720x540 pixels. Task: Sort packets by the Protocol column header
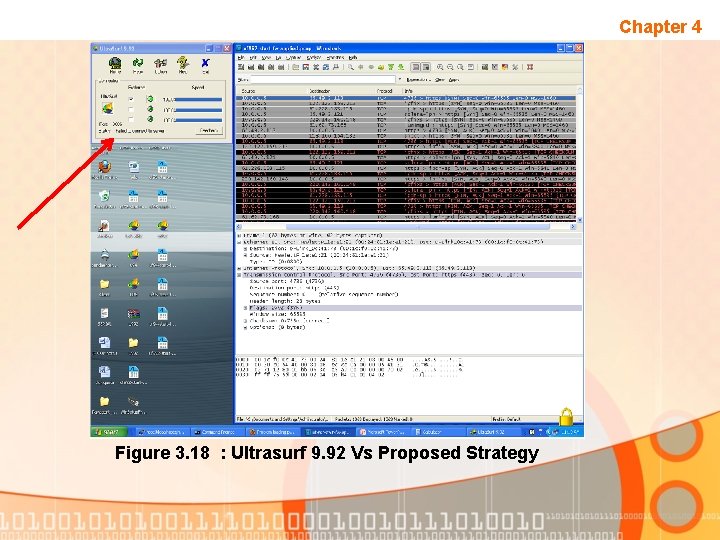click(389, 91)
